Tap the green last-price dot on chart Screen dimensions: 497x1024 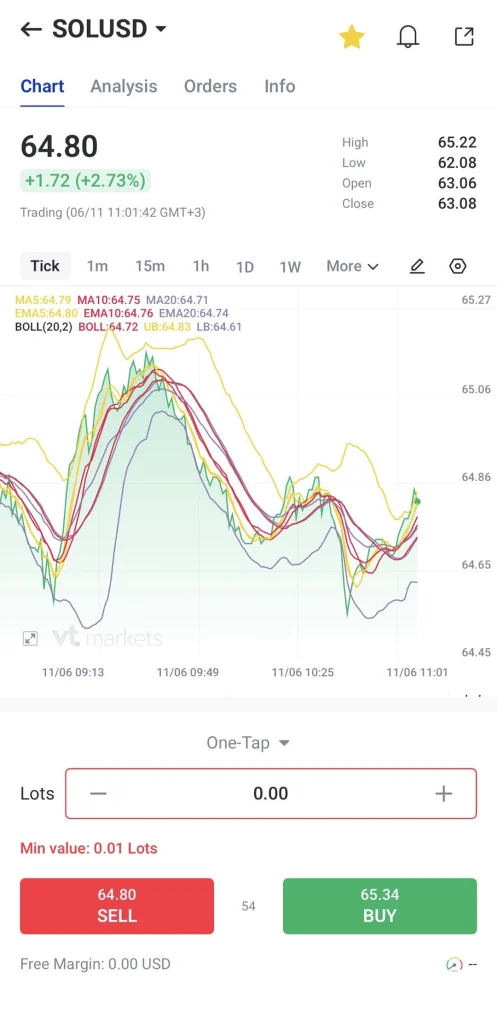coord(417,502)
